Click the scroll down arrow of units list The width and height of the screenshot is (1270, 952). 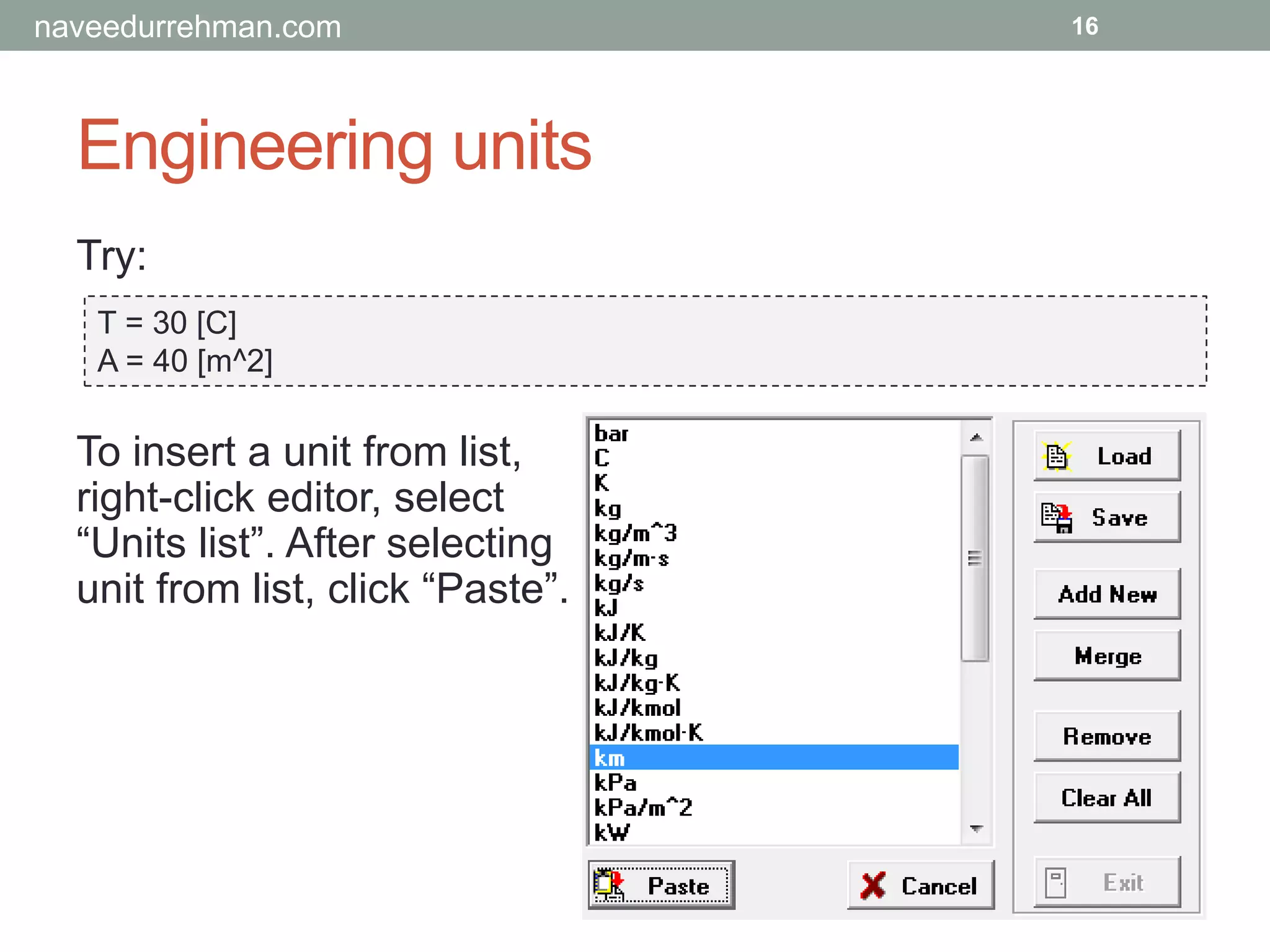pos(976,829)
